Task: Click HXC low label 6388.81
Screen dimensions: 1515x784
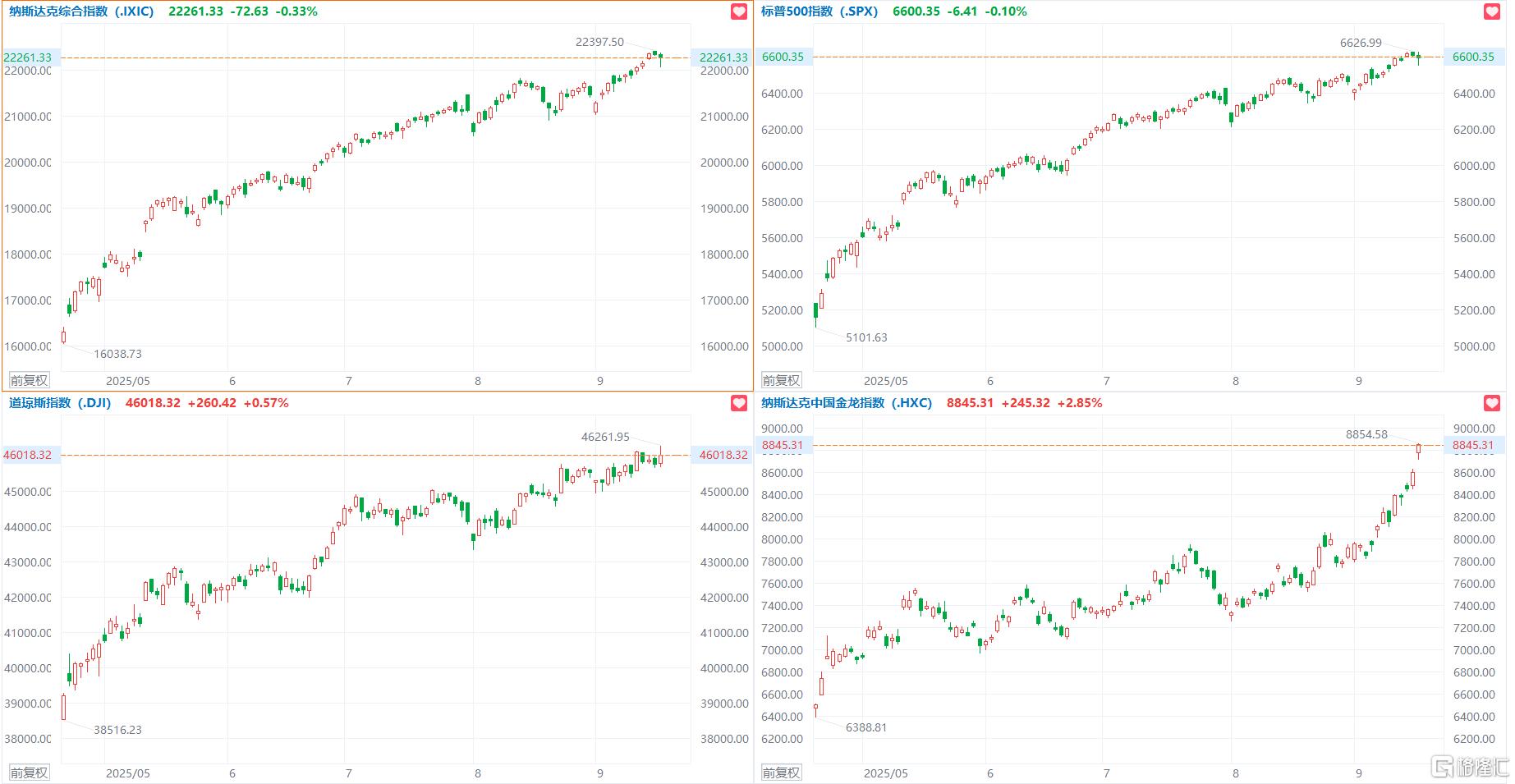Action: pos(866,727)
